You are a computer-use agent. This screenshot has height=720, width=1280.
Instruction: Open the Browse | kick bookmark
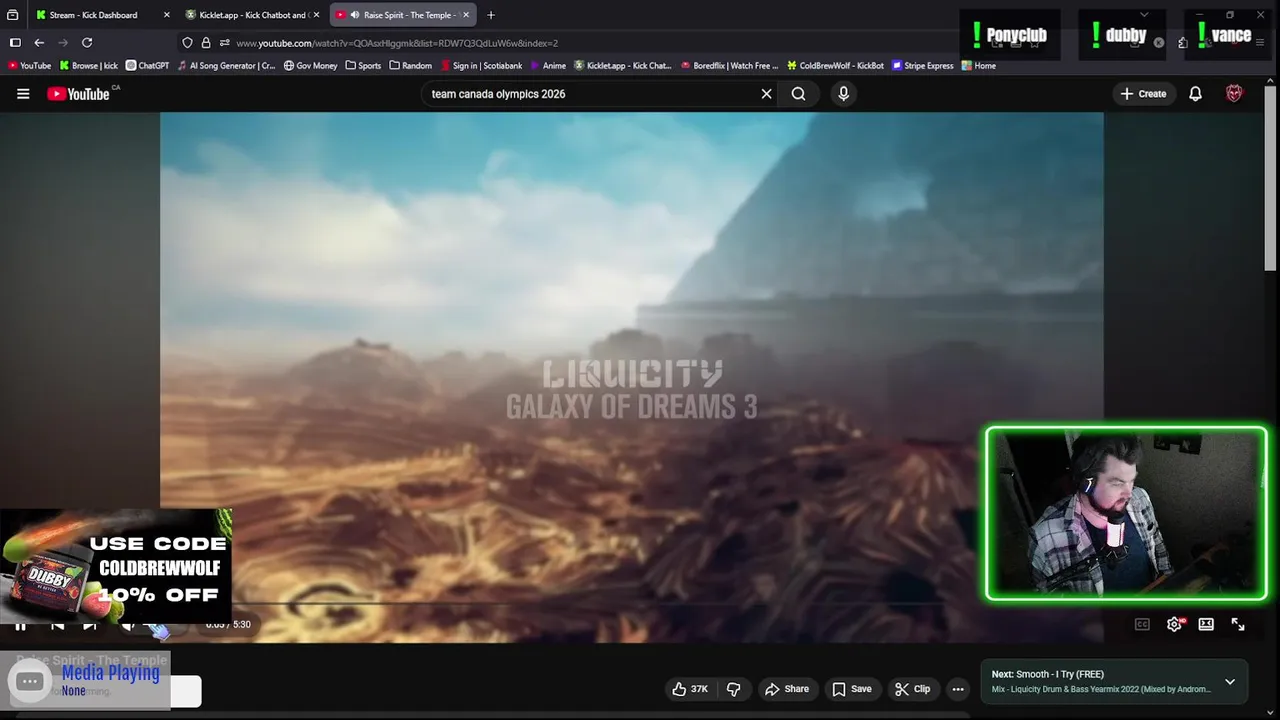(x=89, y=66)
